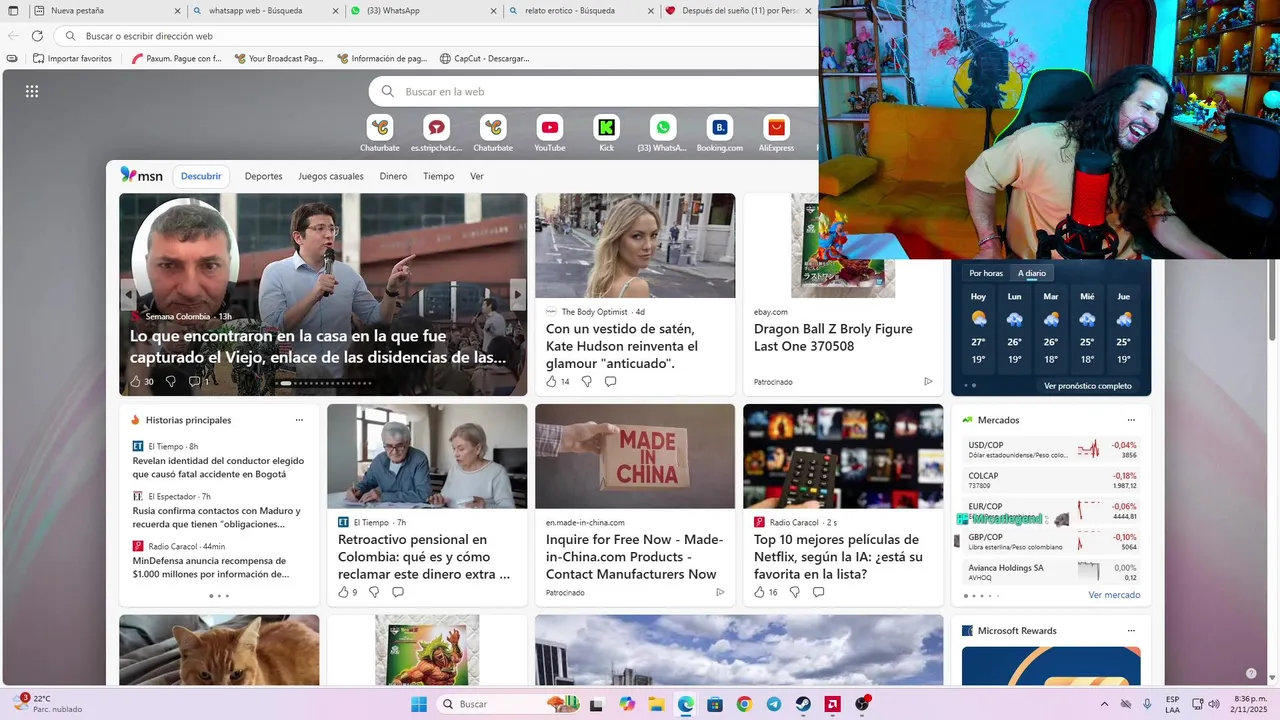1280x720 pixels.
Task: Open Ver pronóstico completo link
Action: [x=1088, y=386]
